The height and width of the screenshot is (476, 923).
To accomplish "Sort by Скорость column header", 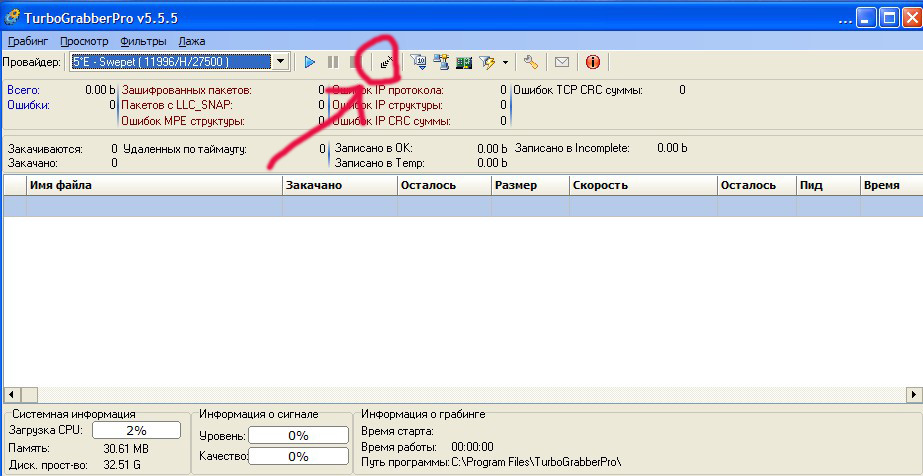I will [x=643, y=185].
